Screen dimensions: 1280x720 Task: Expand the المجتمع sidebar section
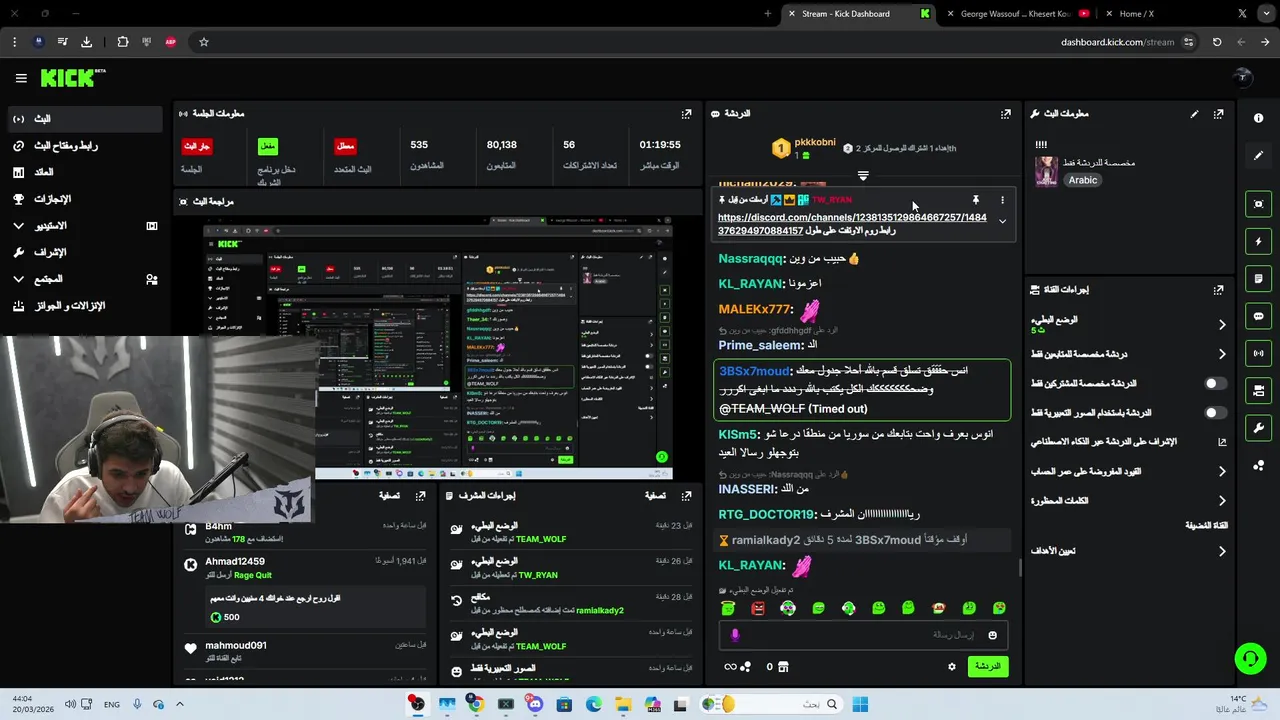18,279
